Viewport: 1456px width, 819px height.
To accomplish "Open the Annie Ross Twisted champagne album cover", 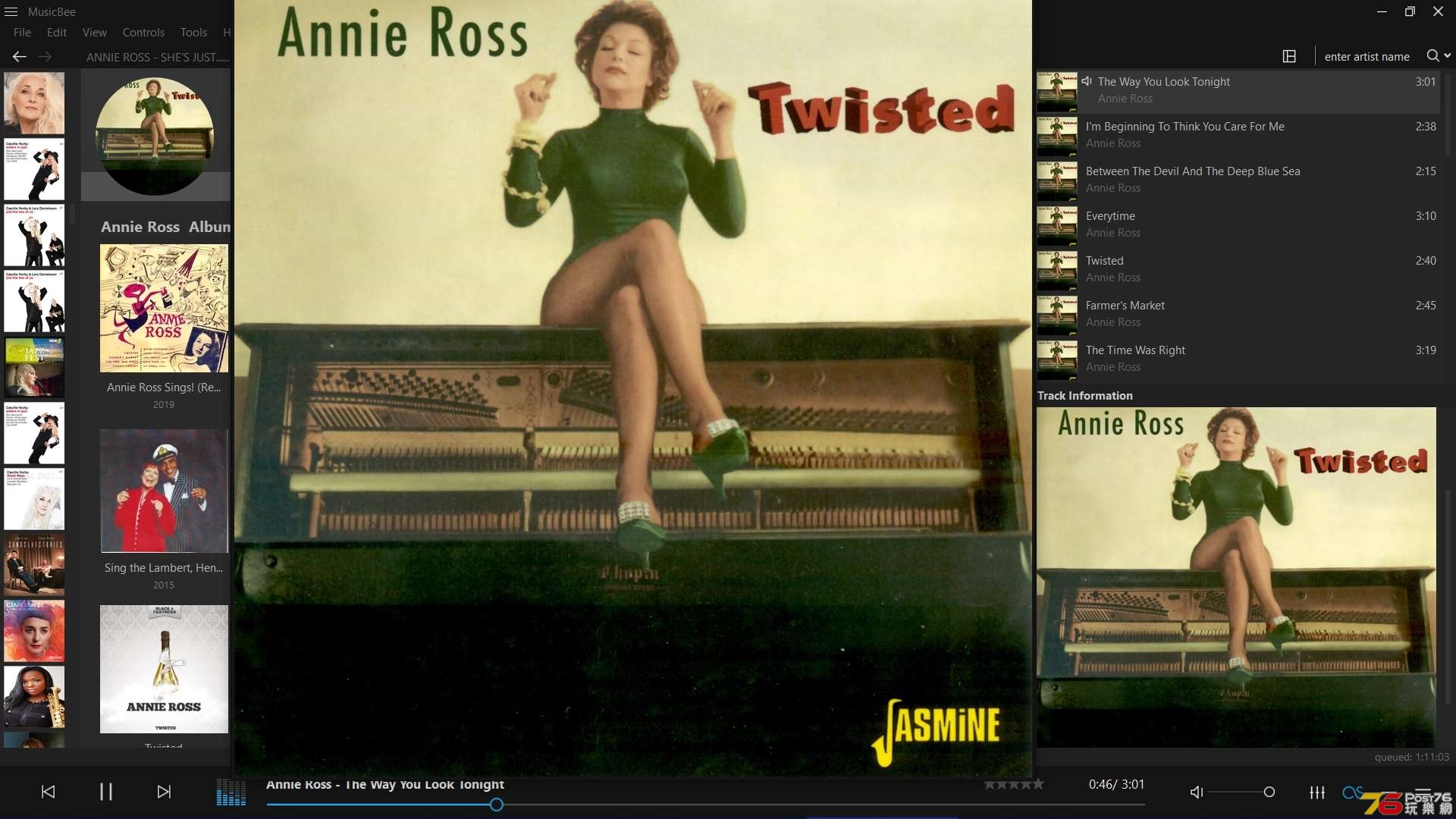I will click(164, 669).
